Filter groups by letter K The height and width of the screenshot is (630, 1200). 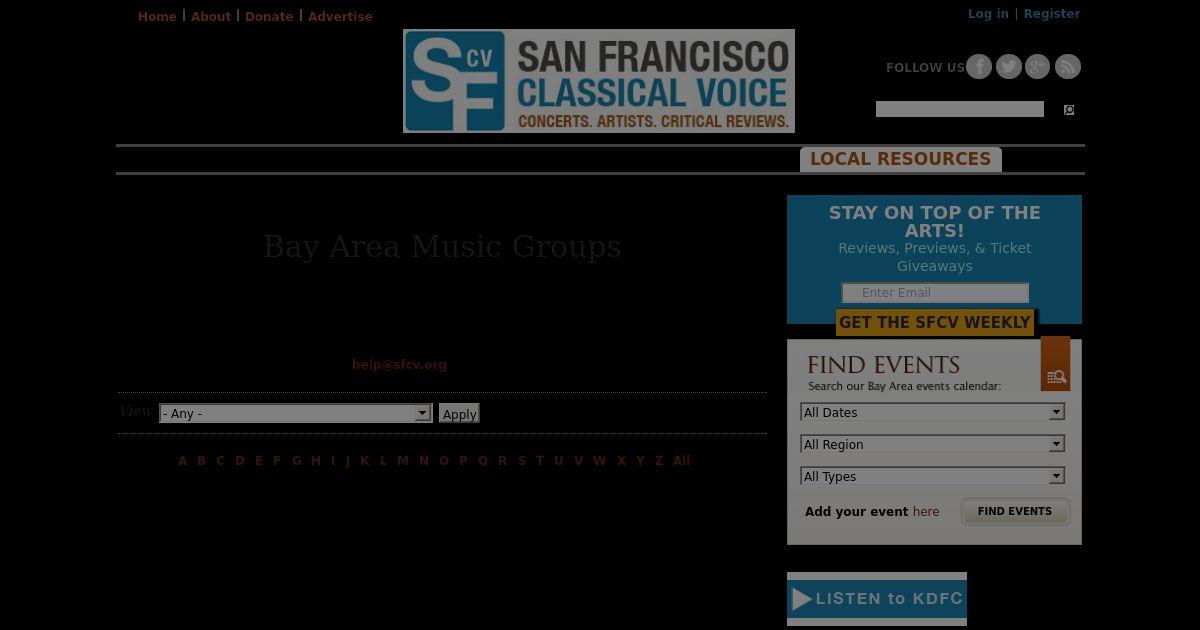pyautogui.click(x=364, y=461)
